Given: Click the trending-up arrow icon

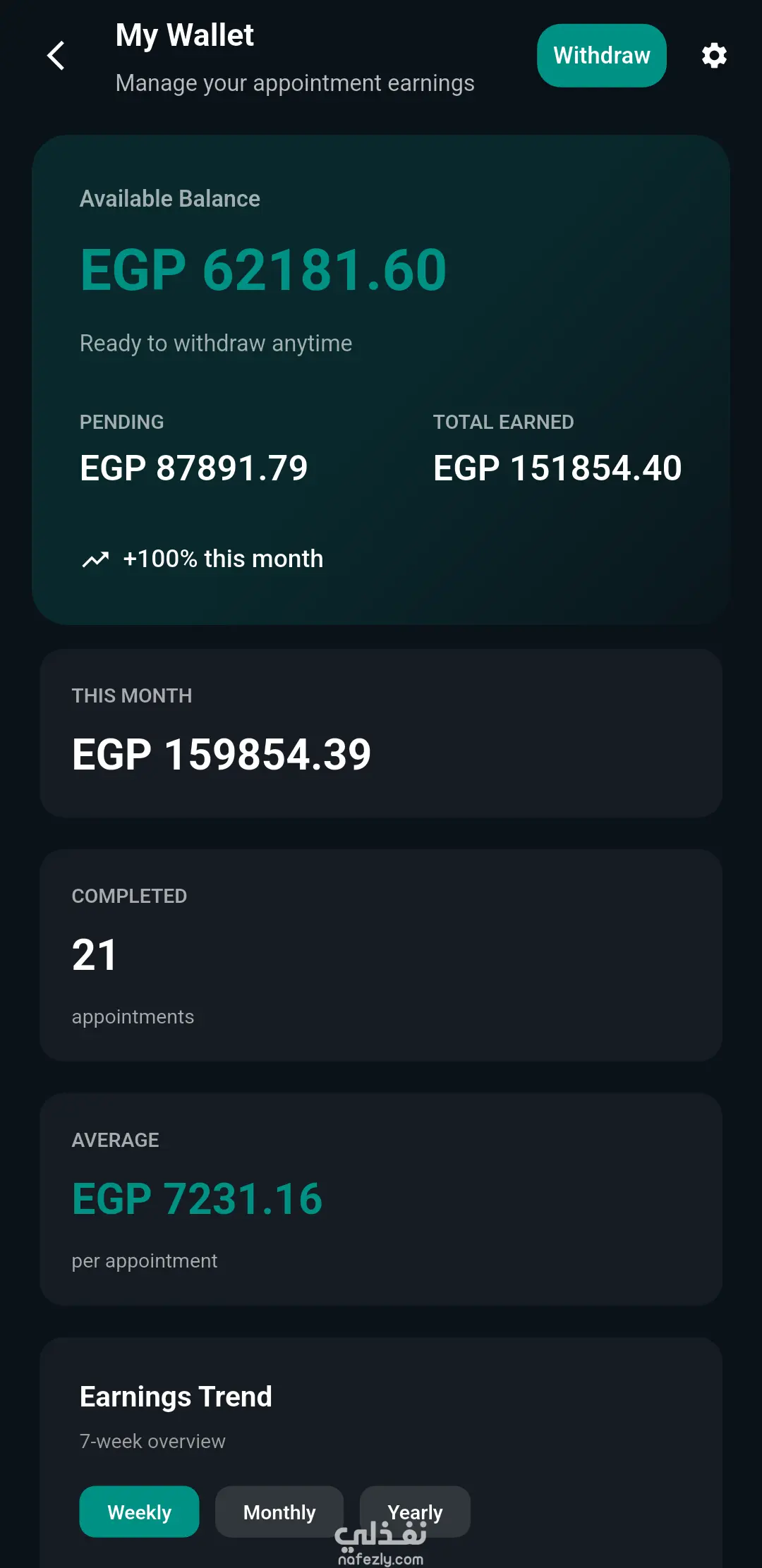Looking at the screenshot, I should (x=96, y=559).
